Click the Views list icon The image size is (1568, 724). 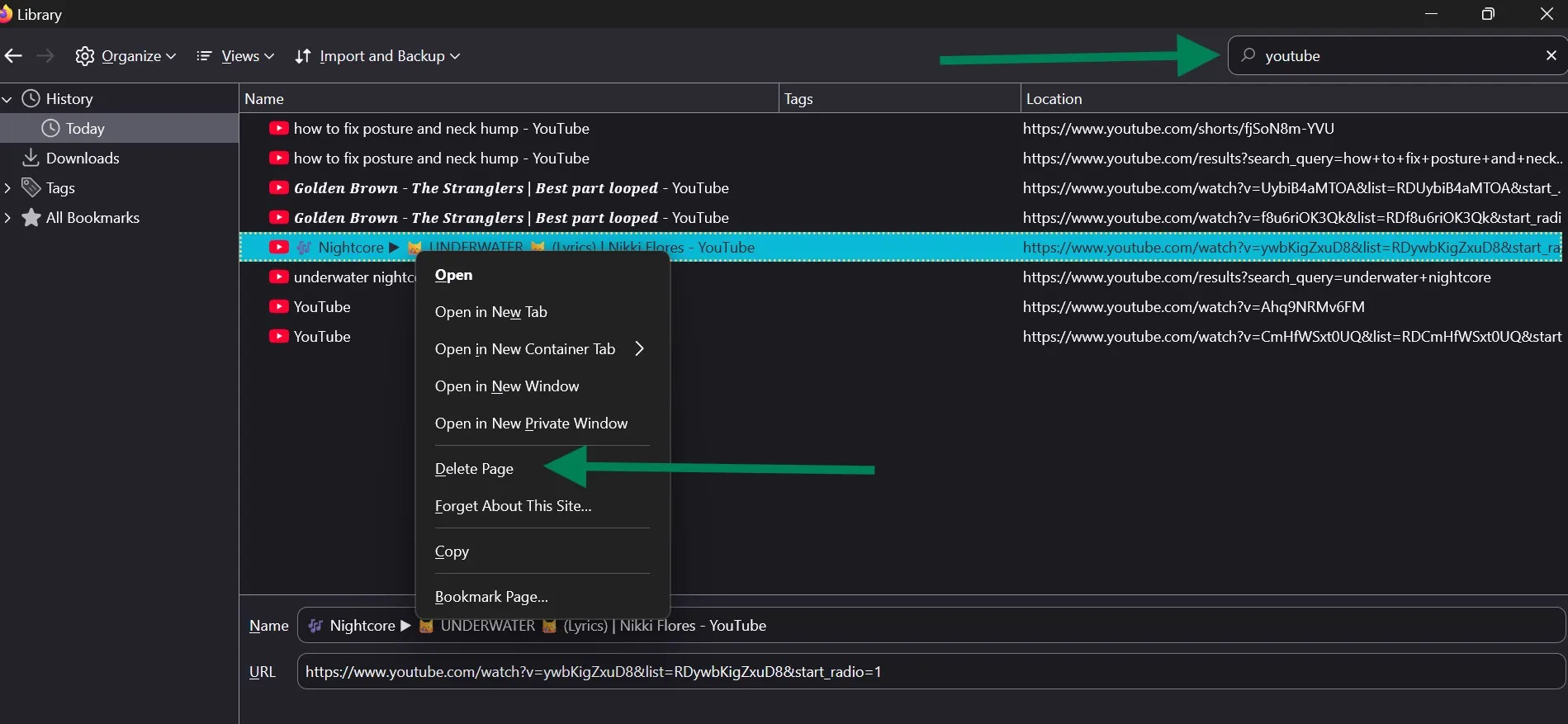203,55
